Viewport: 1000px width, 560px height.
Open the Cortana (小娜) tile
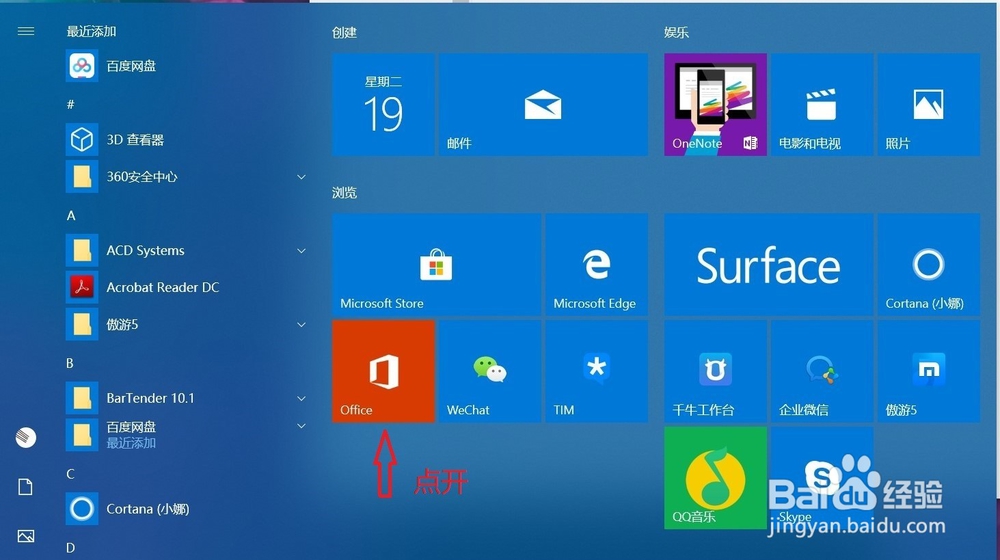[929, 265]
